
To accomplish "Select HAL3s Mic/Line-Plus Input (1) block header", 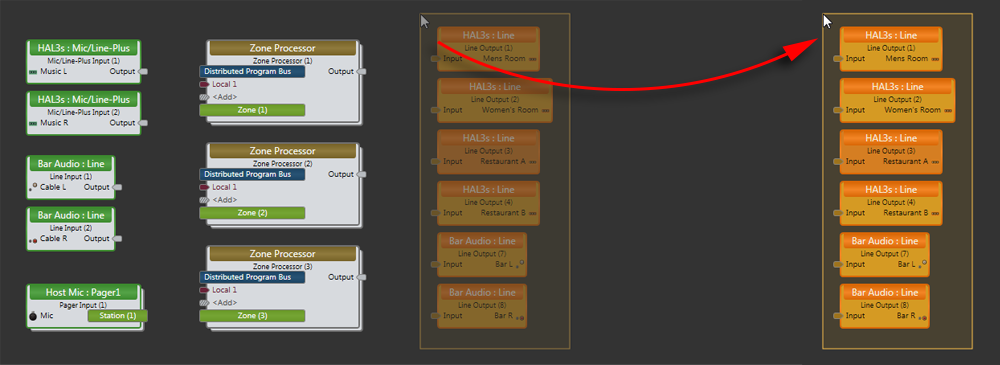I will click(x=84, y=48).
